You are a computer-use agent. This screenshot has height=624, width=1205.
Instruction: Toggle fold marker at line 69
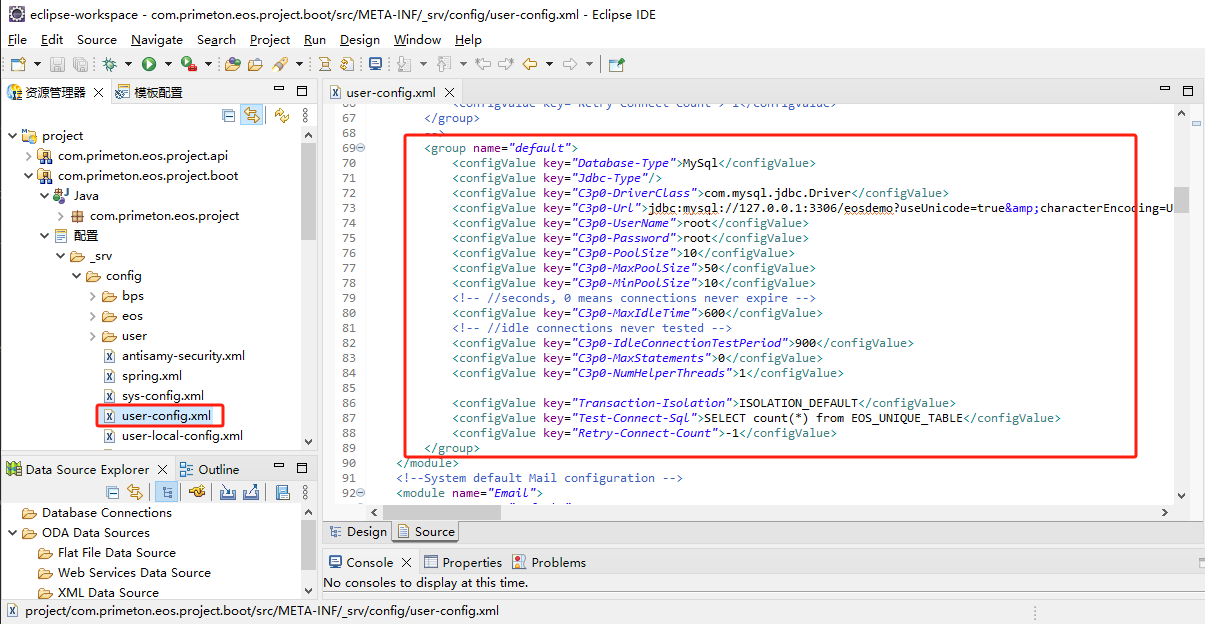[x=361, y=148]
